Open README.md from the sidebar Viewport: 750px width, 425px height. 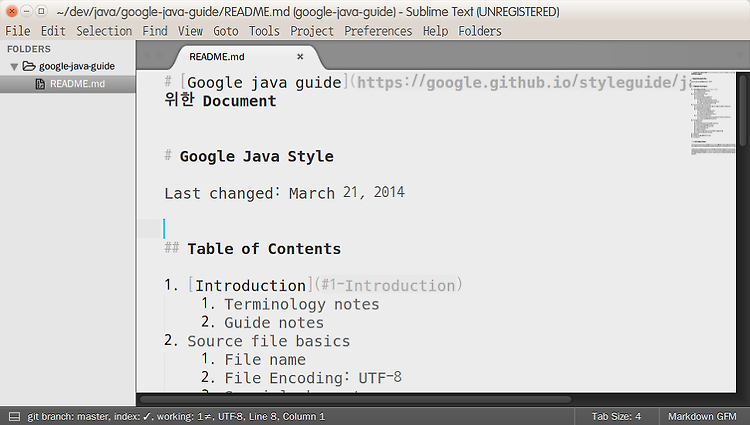77,84
